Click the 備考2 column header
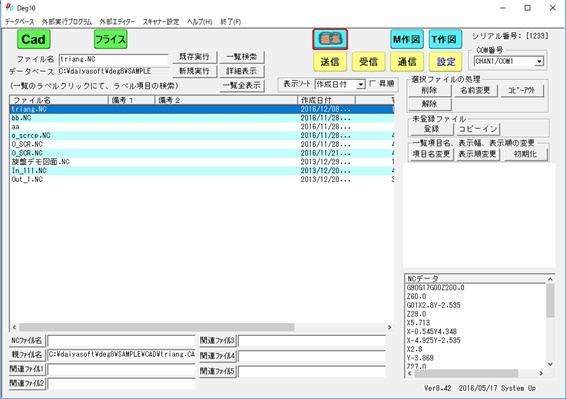This screenshot has height=399, width=566. pyautogui.click(x=226, y=100)
